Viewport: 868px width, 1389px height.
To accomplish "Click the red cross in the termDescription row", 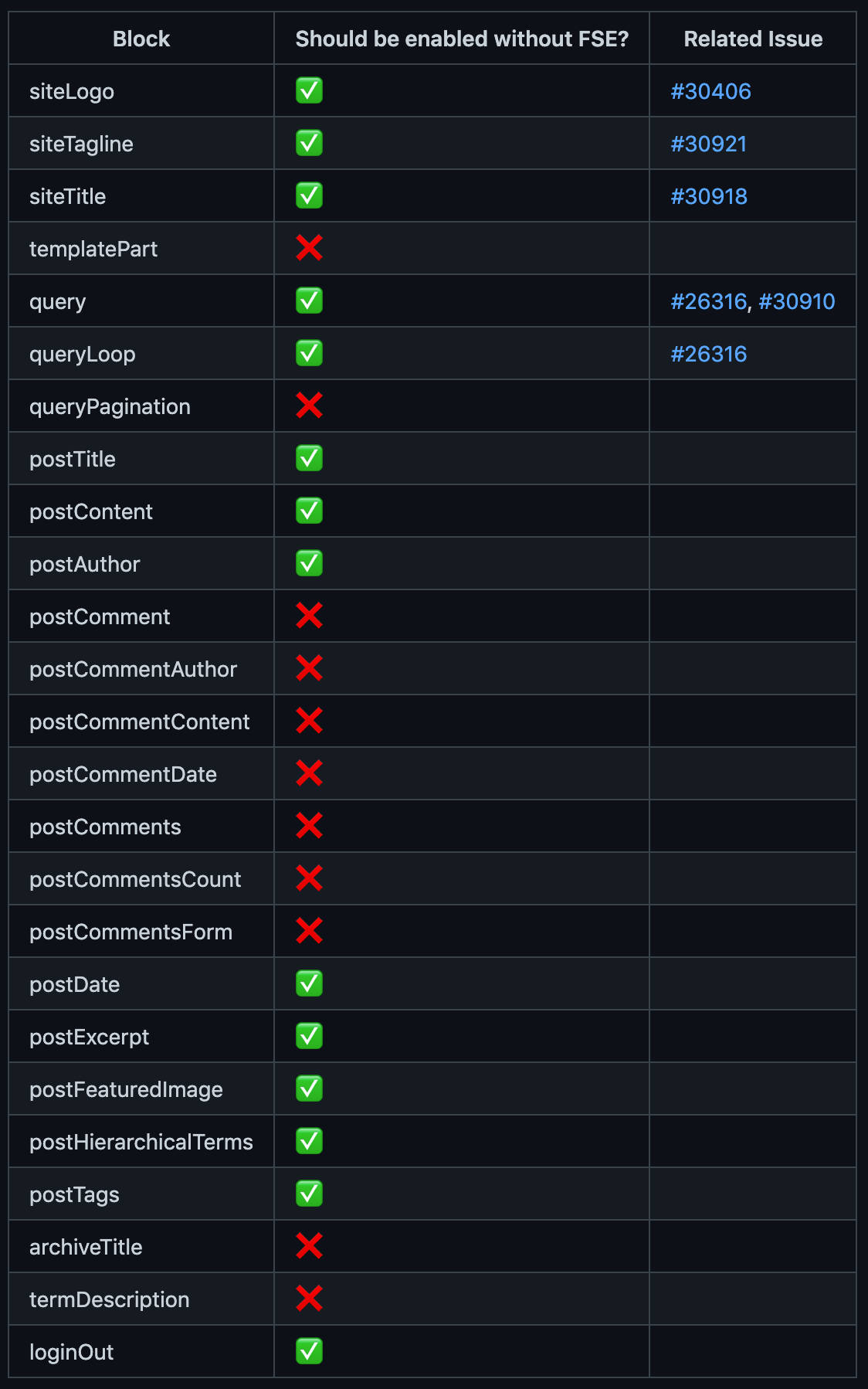I will pos(309,1299).
